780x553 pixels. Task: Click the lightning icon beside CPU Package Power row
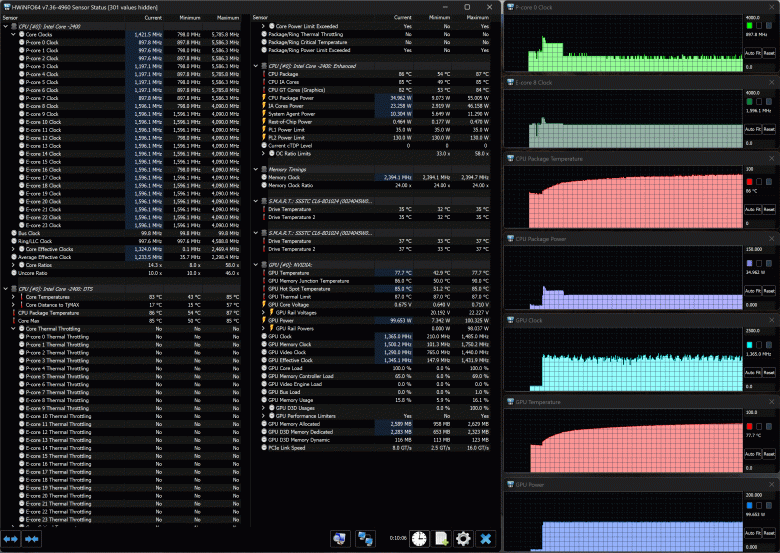tap(264, 98)
